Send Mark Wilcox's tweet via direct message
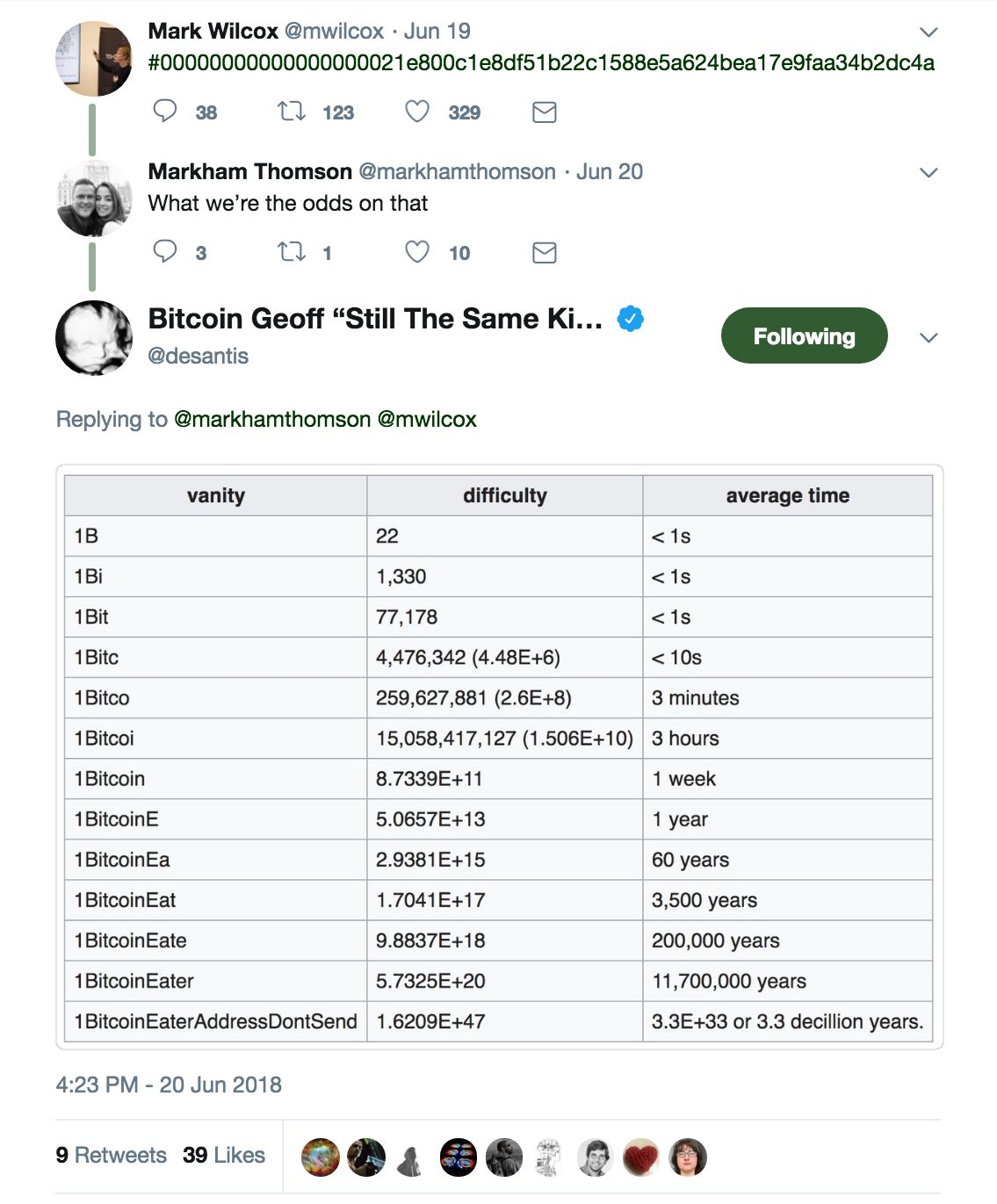 [545, 112]
